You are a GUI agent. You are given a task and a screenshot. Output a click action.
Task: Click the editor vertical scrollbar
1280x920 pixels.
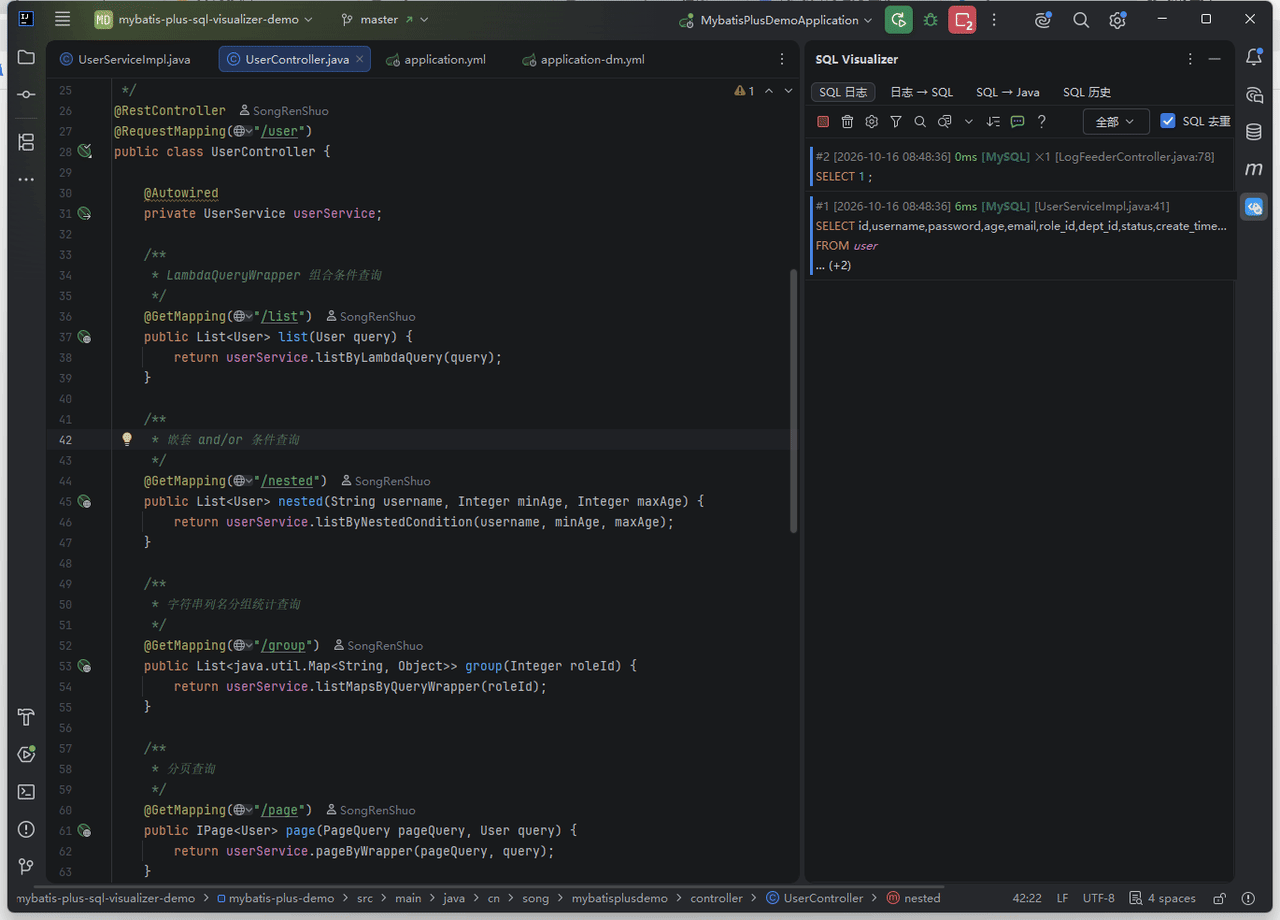coord(794,400)
